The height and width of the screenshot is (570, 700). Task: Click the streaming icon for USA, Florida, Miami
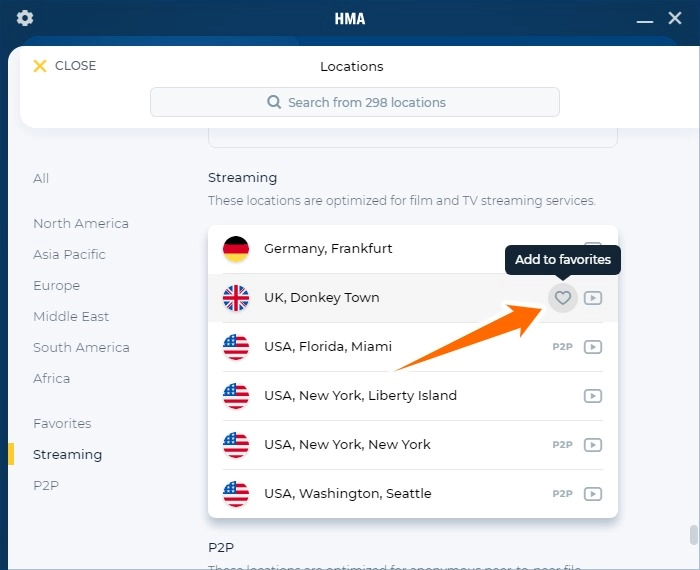[593, 347]
